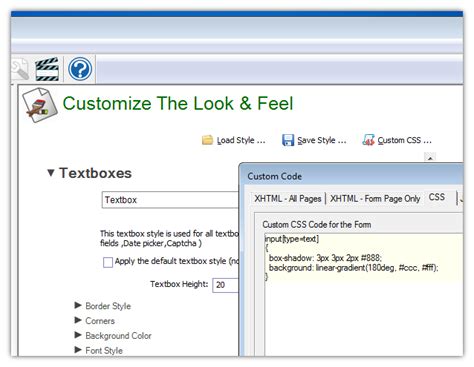Open Load Style dialog
Image resolution: width=474 pixels, height=367 pixels.
point(234,140)
